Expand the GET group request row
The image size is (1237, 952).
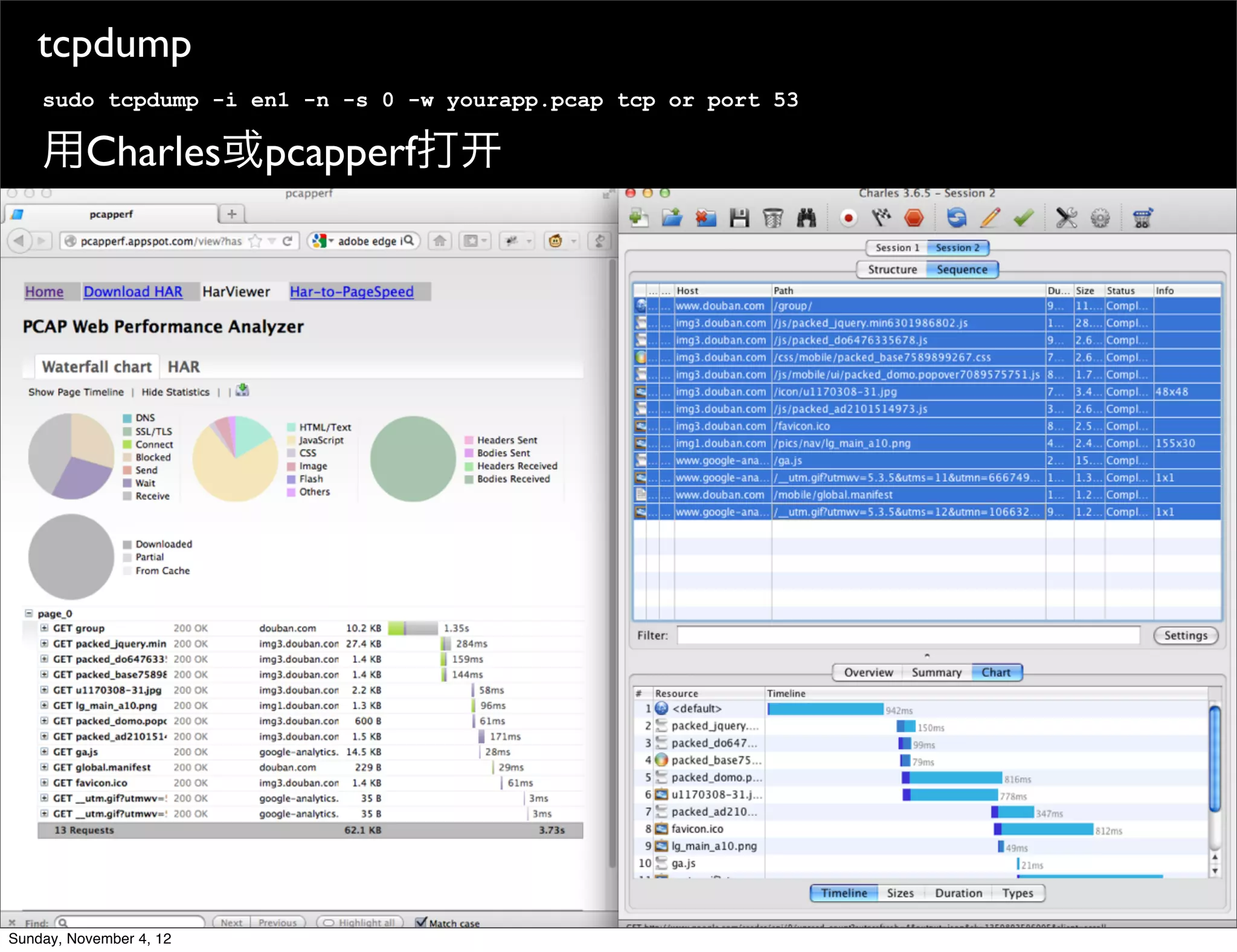tap(44, 628)
